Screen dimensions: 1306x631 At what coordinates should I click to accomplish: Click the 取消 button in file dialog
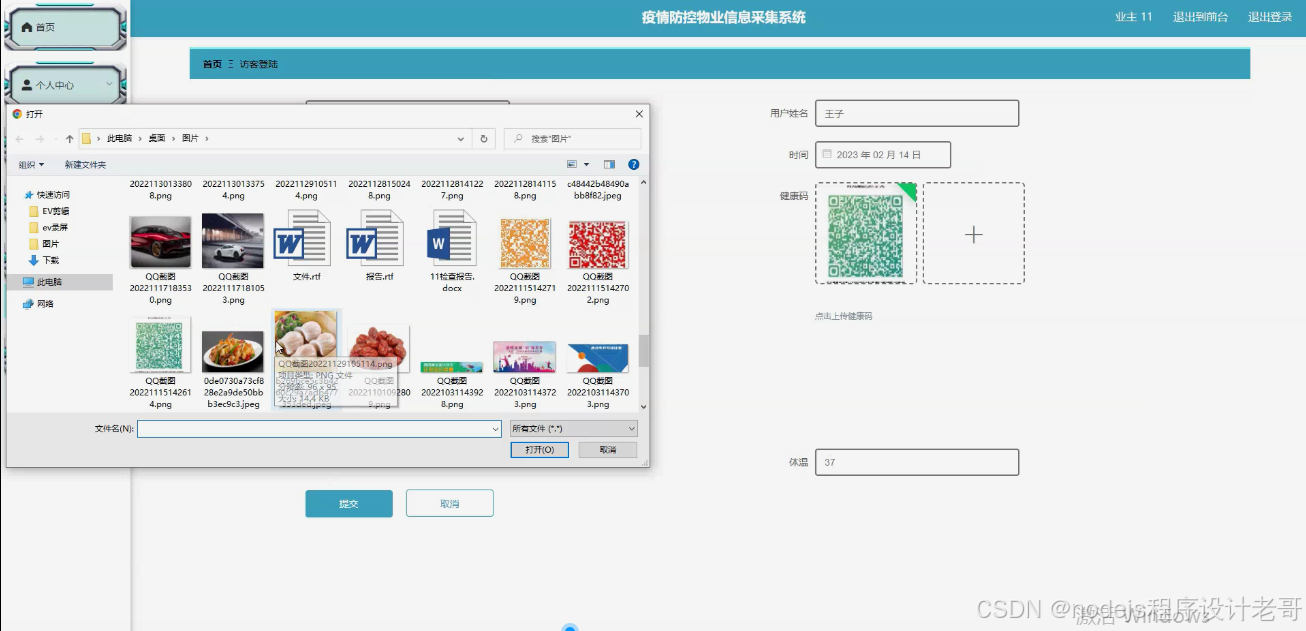coord(608,450)
